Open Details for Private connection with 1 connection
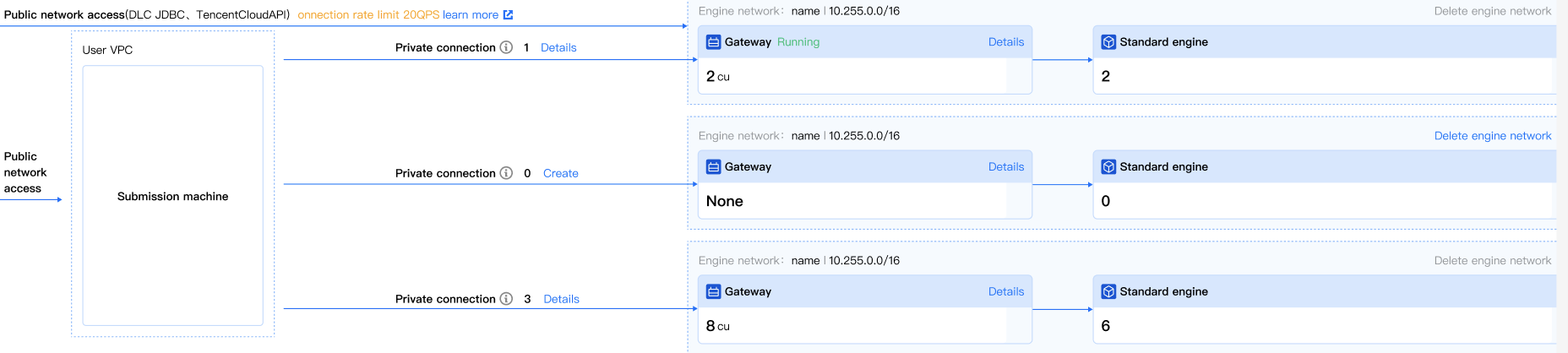The image size is (1568, 353). [x=558, y=48]
